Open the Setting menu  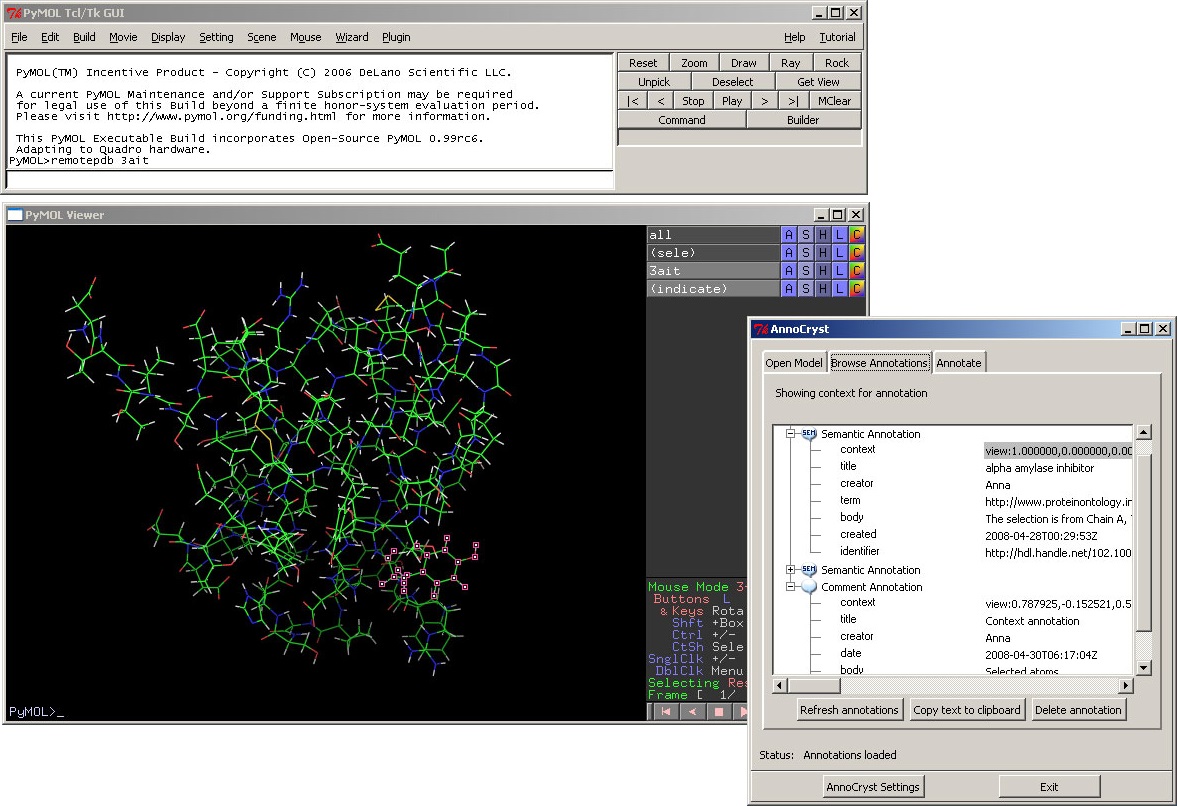(216, 37)
